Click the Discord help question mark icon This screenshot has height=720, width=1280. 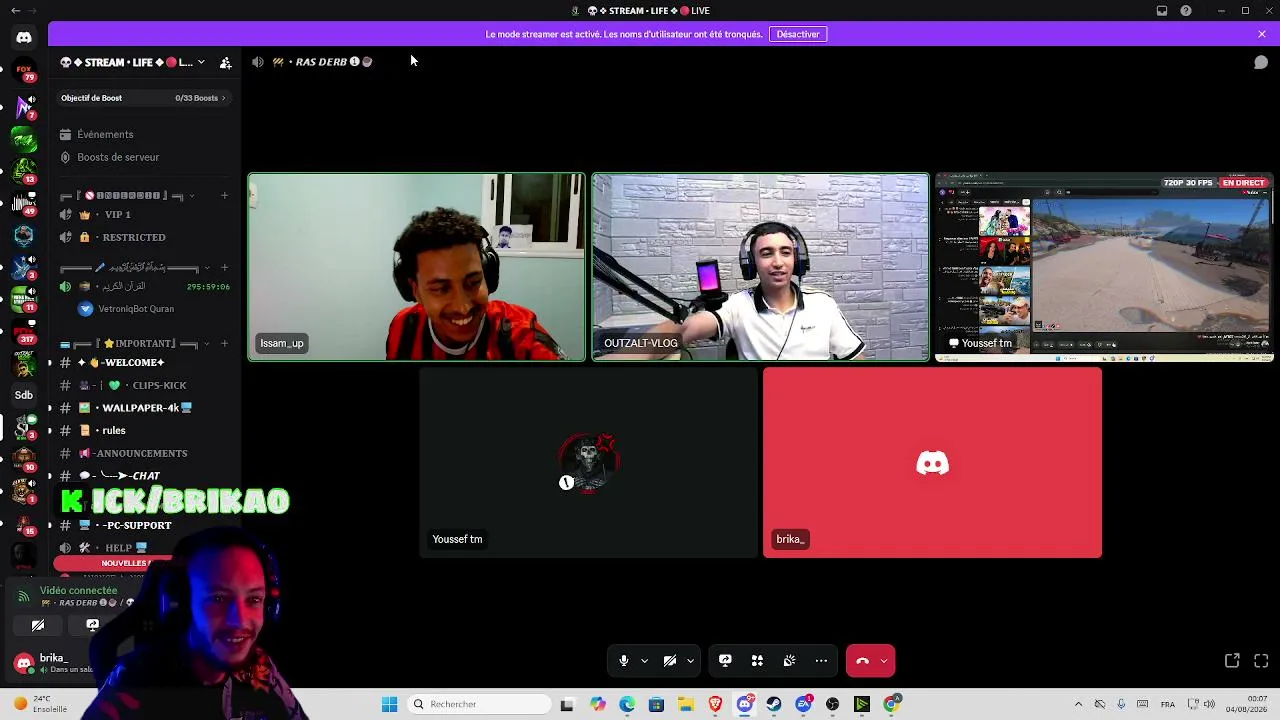pos(1186,11)
